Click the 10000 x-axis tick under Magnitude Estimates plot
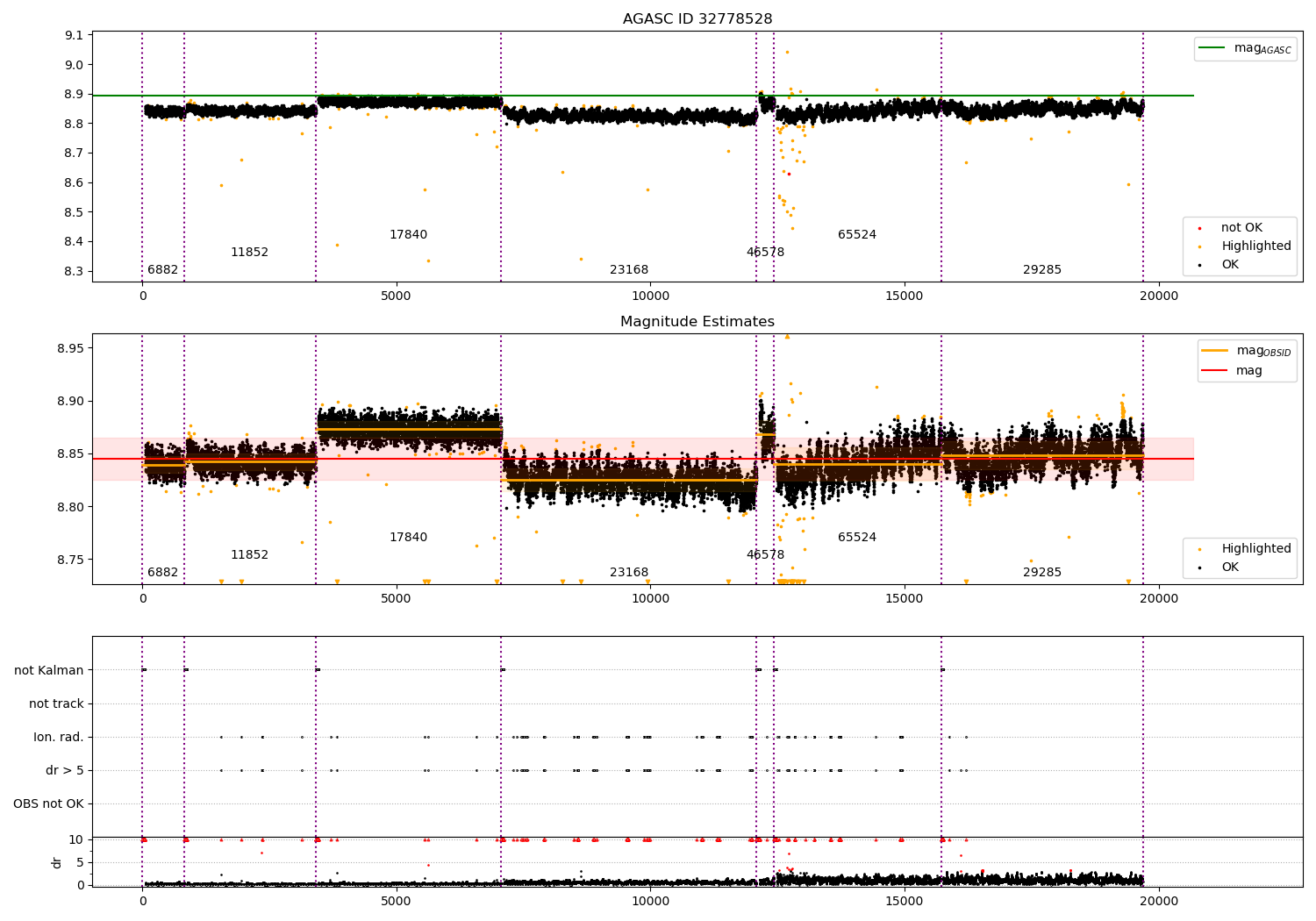 click(650, 599)
